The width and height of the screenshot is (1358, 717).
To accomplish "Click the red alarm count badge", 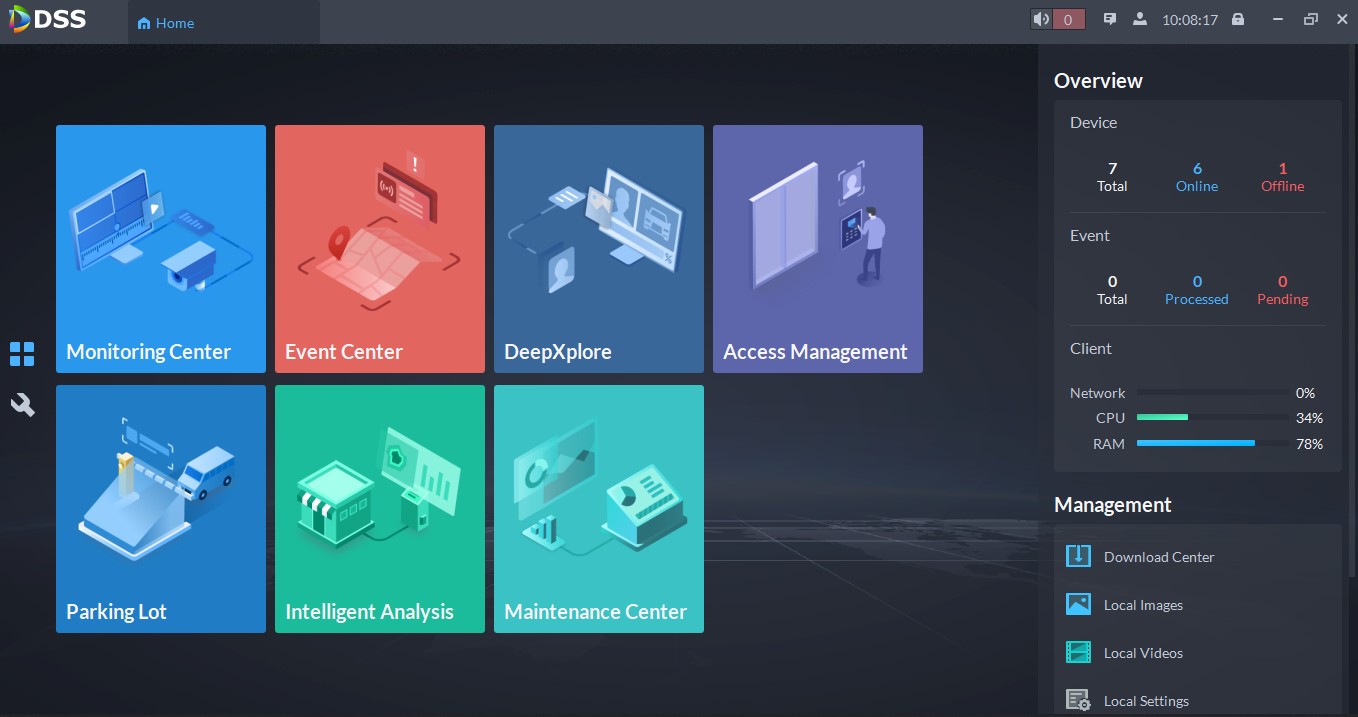I will pos(1068,19).
